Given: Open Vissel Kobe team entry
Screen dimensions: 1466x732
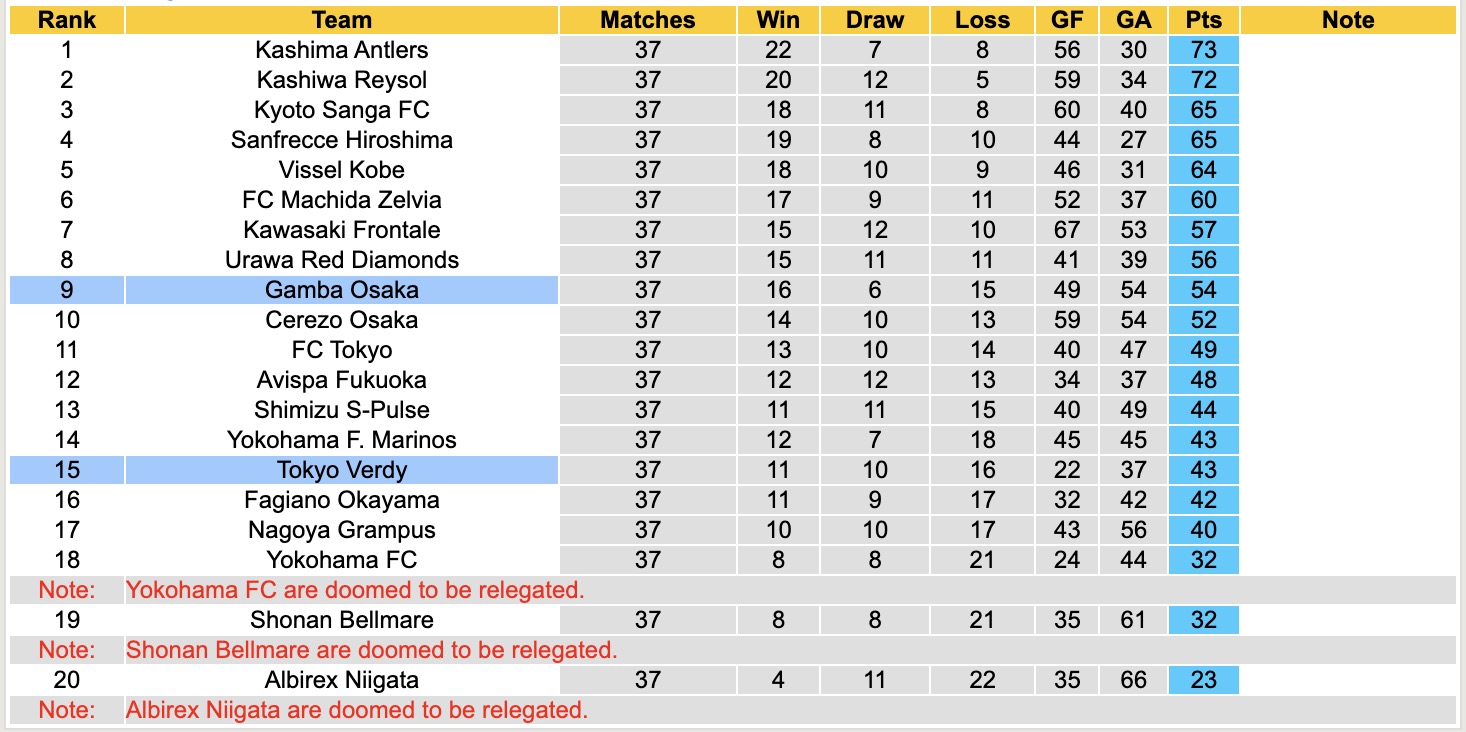Looking at the screenshot, I should [x=341, y=170].
